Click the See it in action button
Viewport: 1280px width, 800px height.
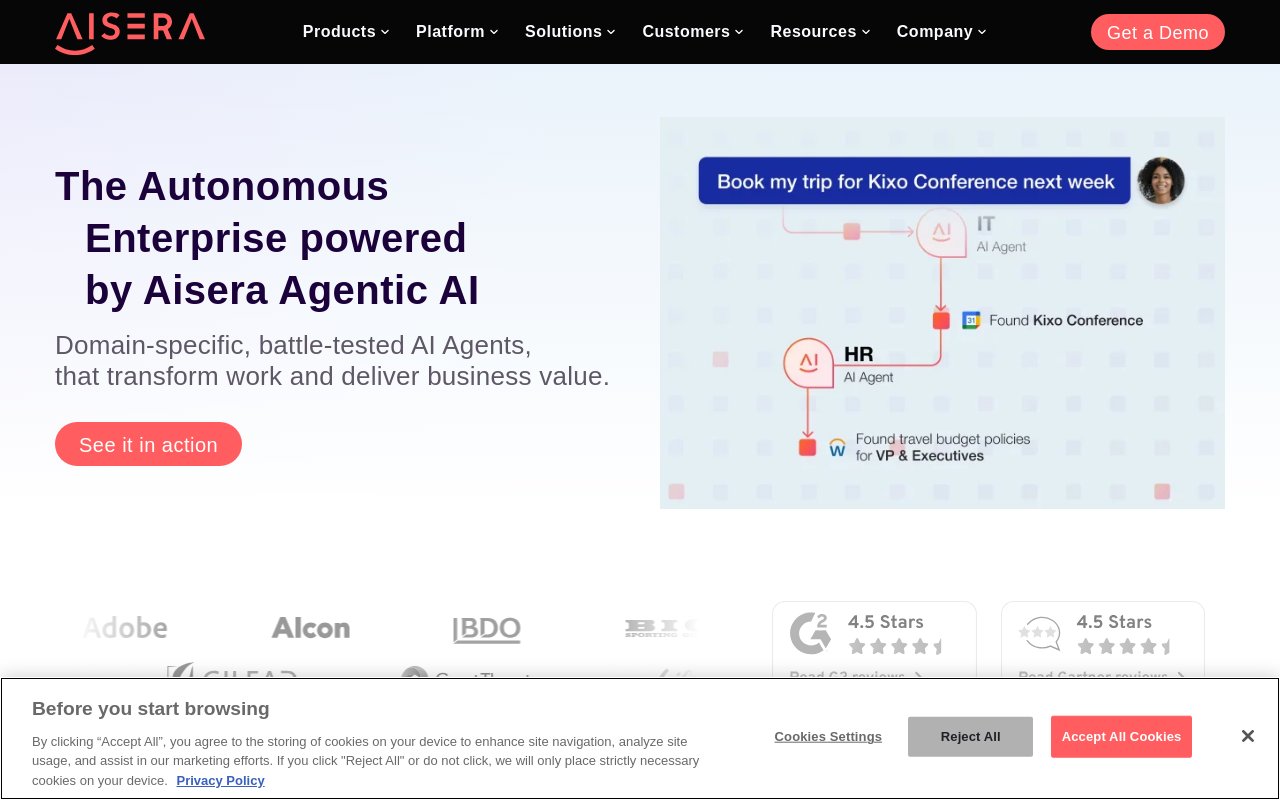pyautogui.click(x=148, y=444)
